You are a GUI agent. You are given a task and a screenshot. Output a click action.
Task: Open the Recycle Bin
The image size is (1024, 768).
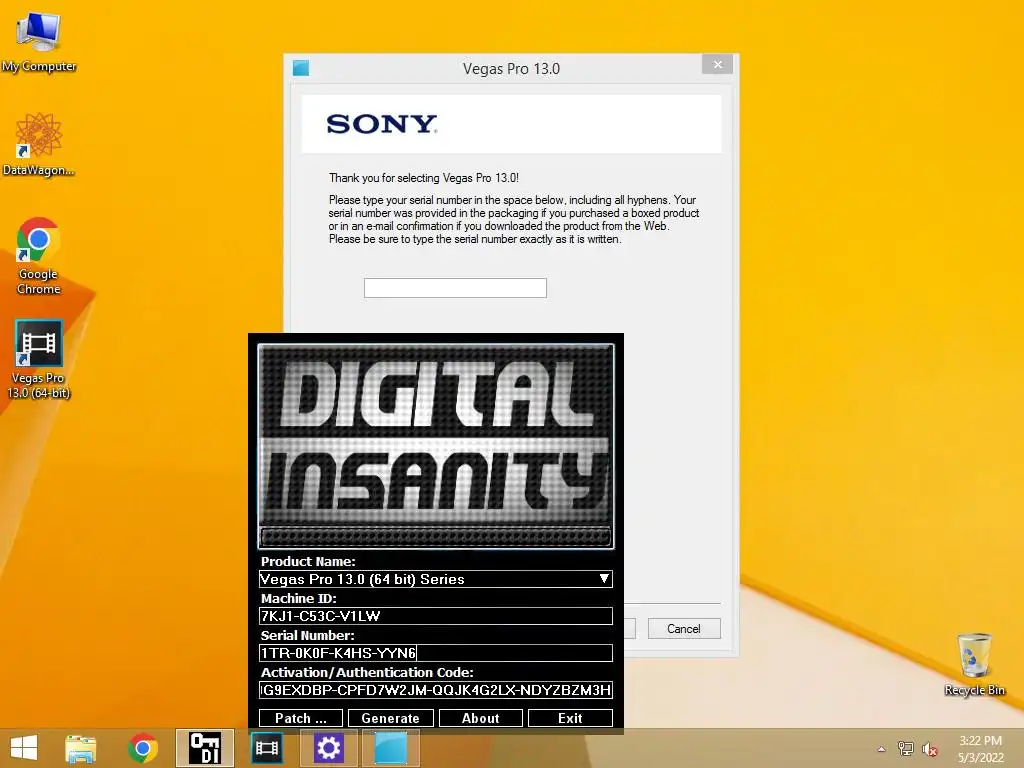click(x=974, y=664)
